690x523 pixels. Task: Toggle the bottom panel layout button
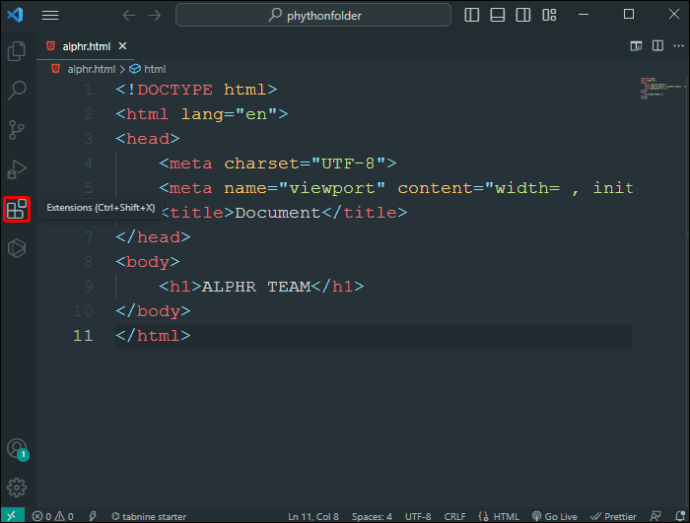[x=497, y=15]
